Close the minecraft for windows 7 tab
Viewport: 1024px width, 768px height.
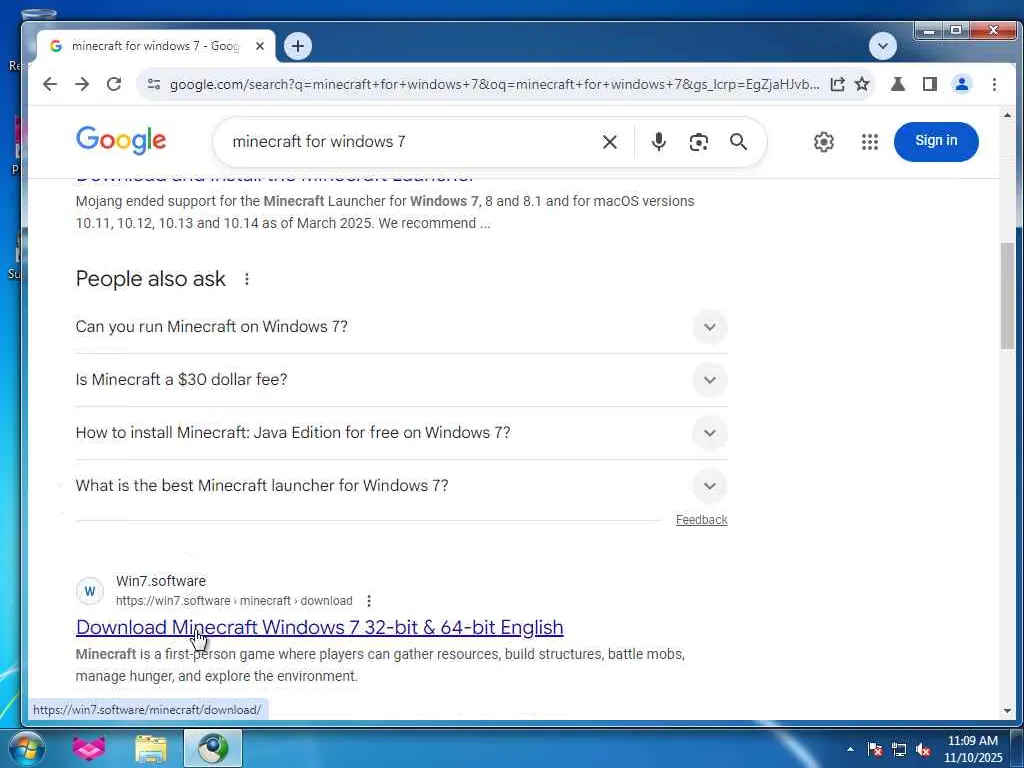tap(260, 46)
